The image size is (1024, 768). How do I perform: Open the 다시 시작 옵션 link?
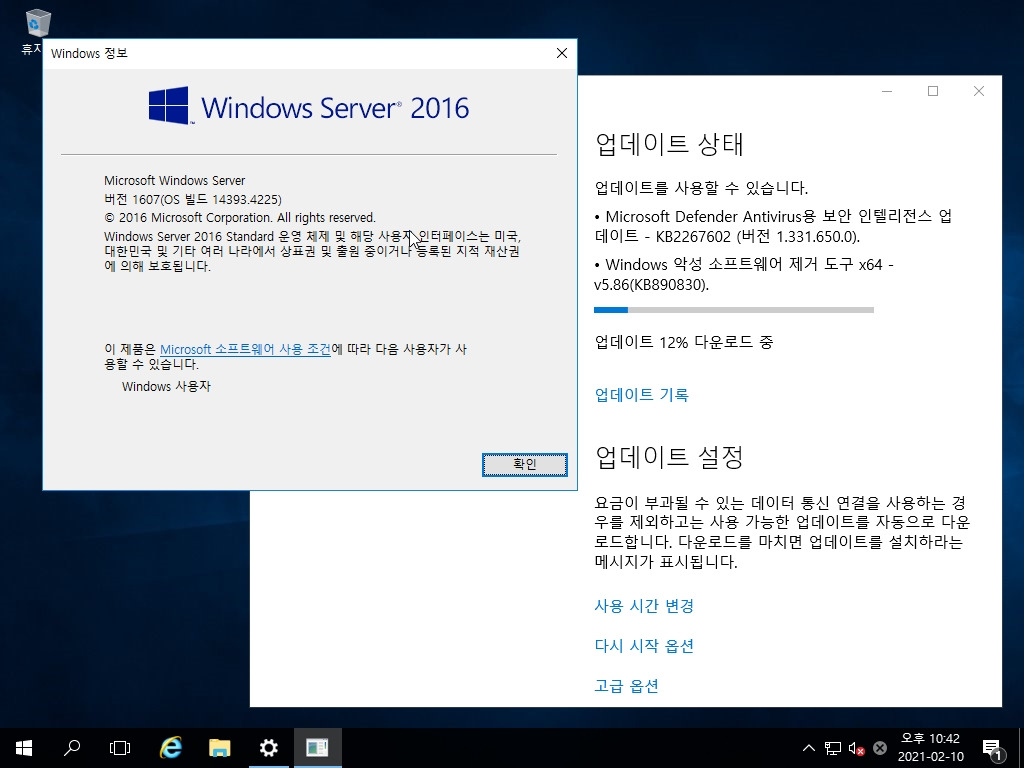644,646
